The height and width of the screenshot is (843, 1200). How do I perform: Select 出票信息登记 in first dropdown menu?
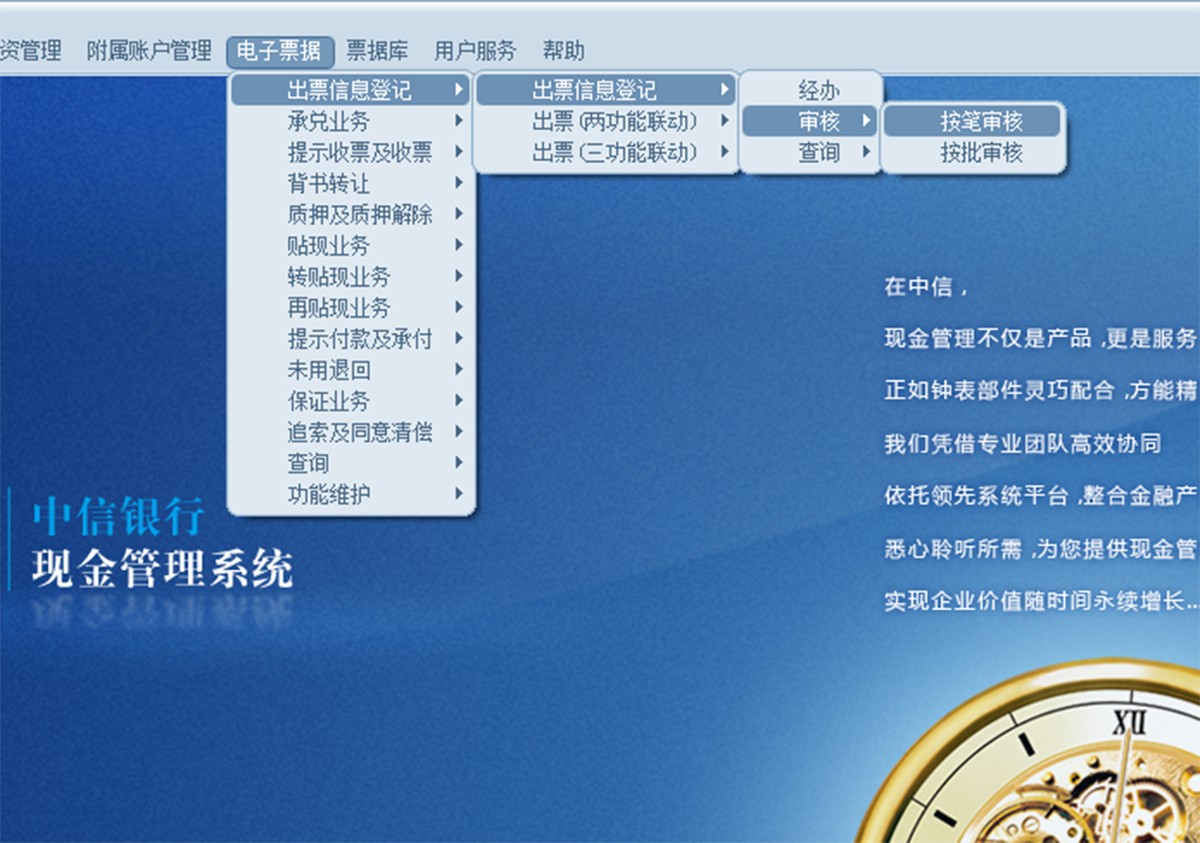coord(351,90)
